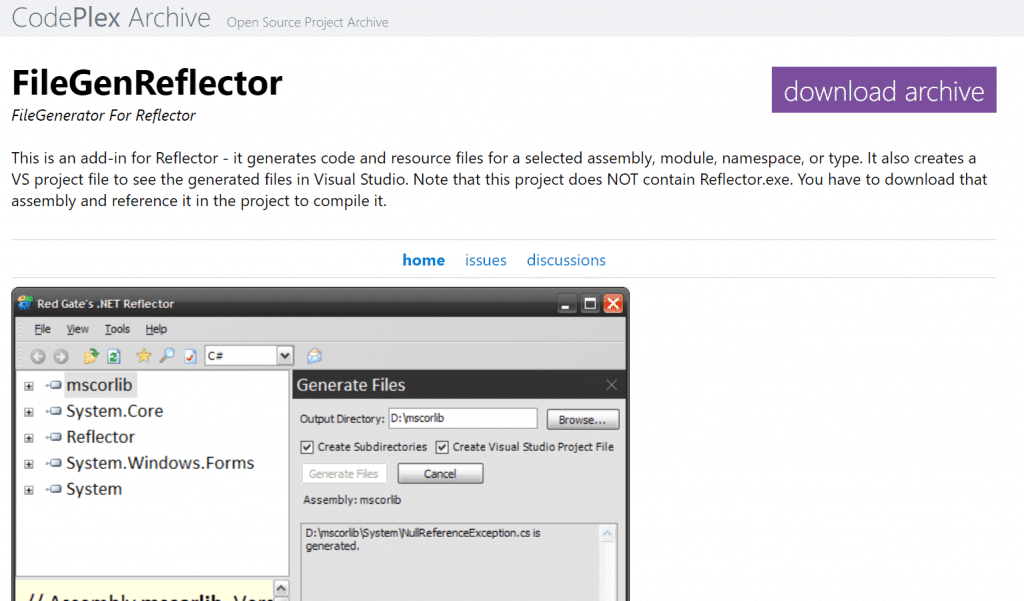Select the mscorlib tree item
This screenshot has height=601, width=1024.
click(99, 385)
